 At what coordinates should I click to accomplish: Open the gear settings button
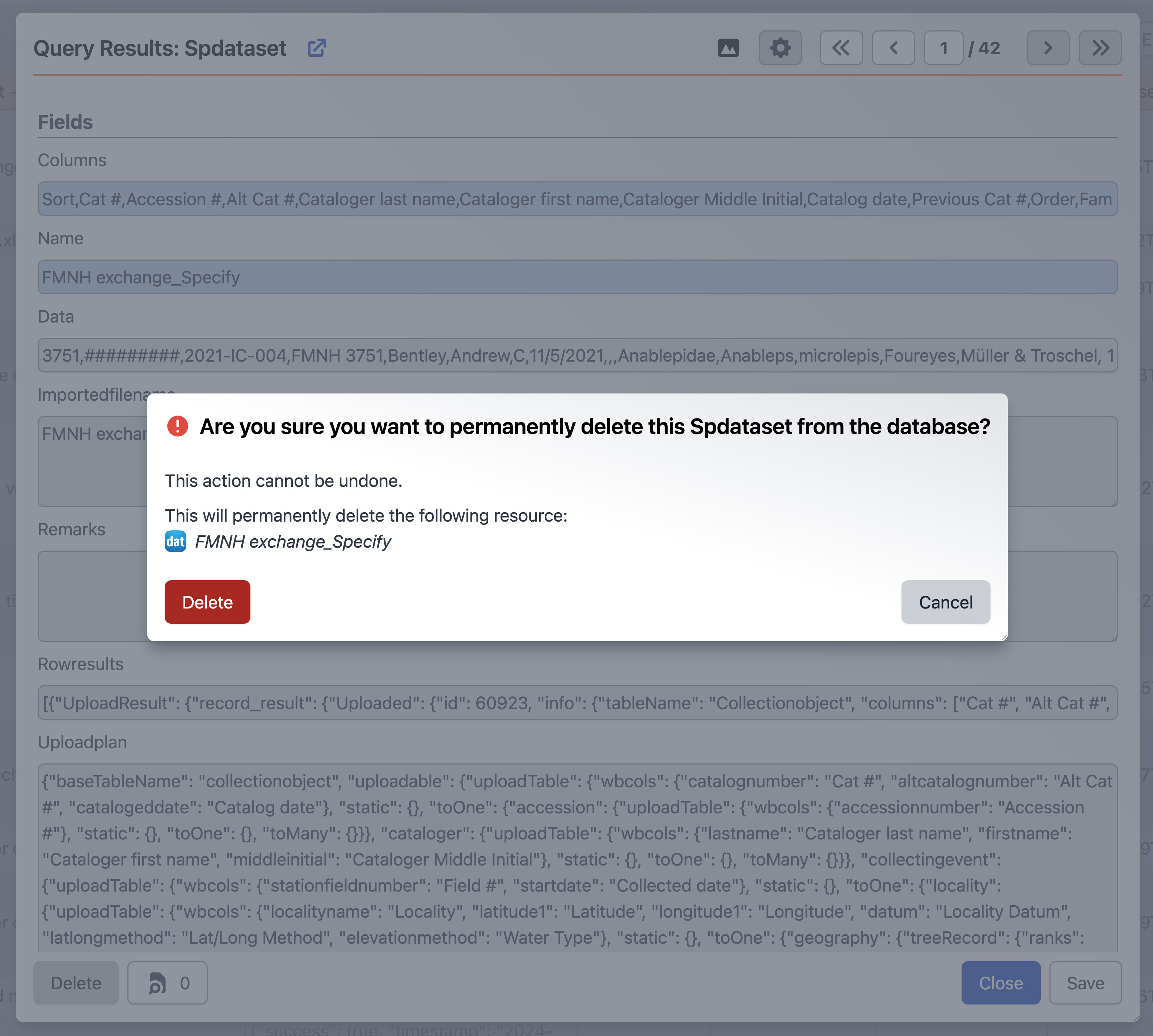click(x=780, y=49)
